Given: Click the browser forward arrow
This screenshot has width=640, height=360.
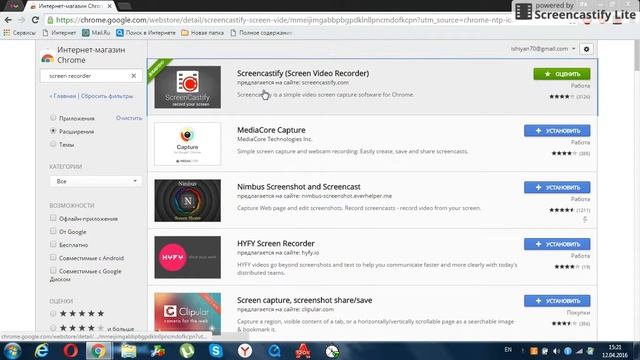Looking at the screenshot, I should click(22, 20).
